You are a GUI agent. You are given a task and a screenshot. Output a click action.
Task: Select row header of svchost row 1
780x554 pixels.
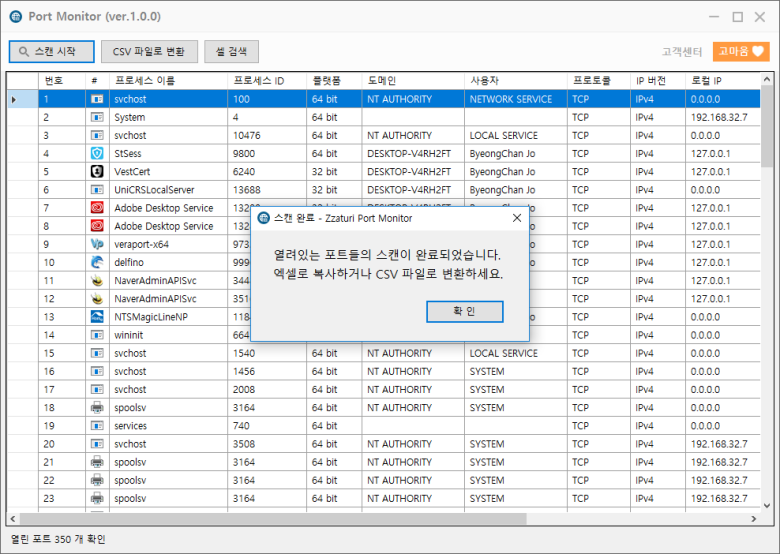point(22,99)
